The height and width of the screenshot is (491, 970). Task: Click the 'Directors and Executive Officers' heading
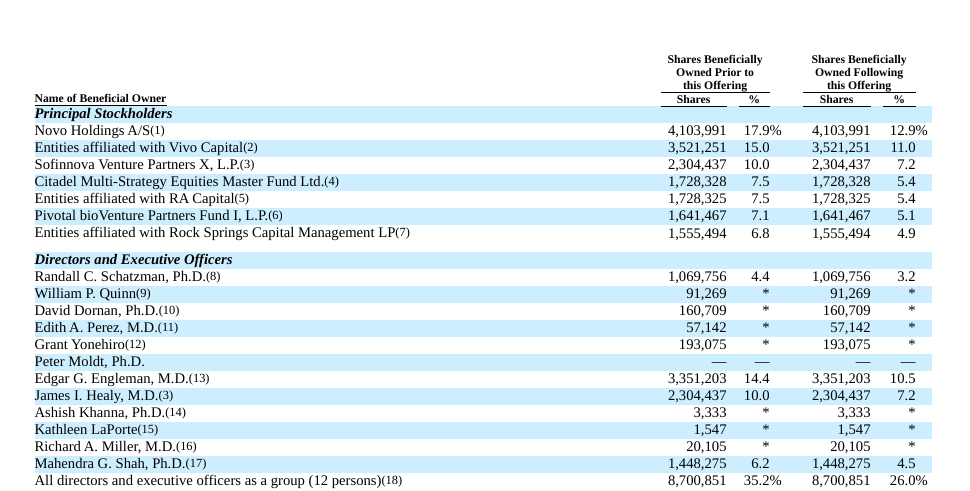click(x=134, y=260)
